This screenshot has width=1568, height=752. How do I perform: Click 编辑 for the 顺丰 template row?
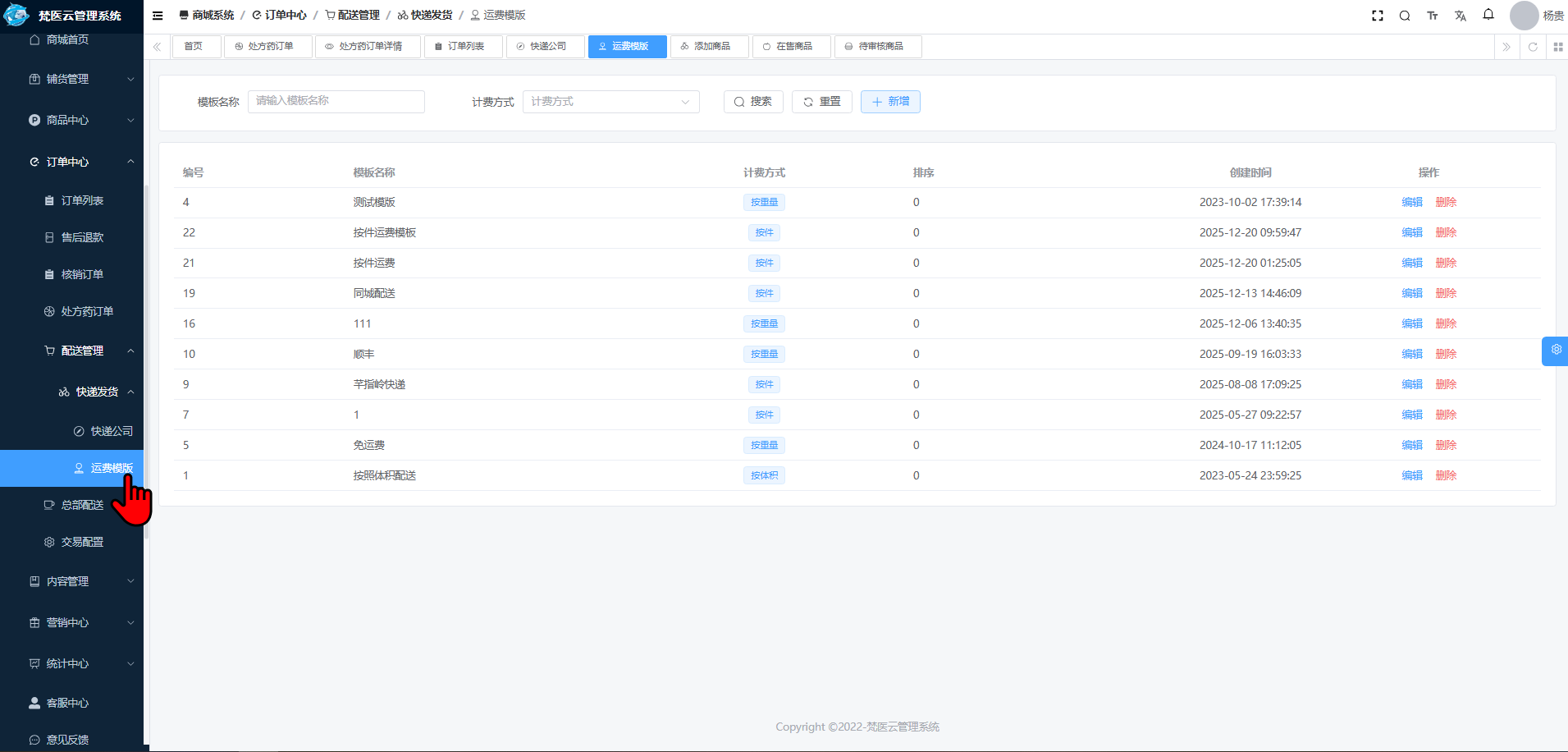pyautogui.click(x=1411, y=355)
